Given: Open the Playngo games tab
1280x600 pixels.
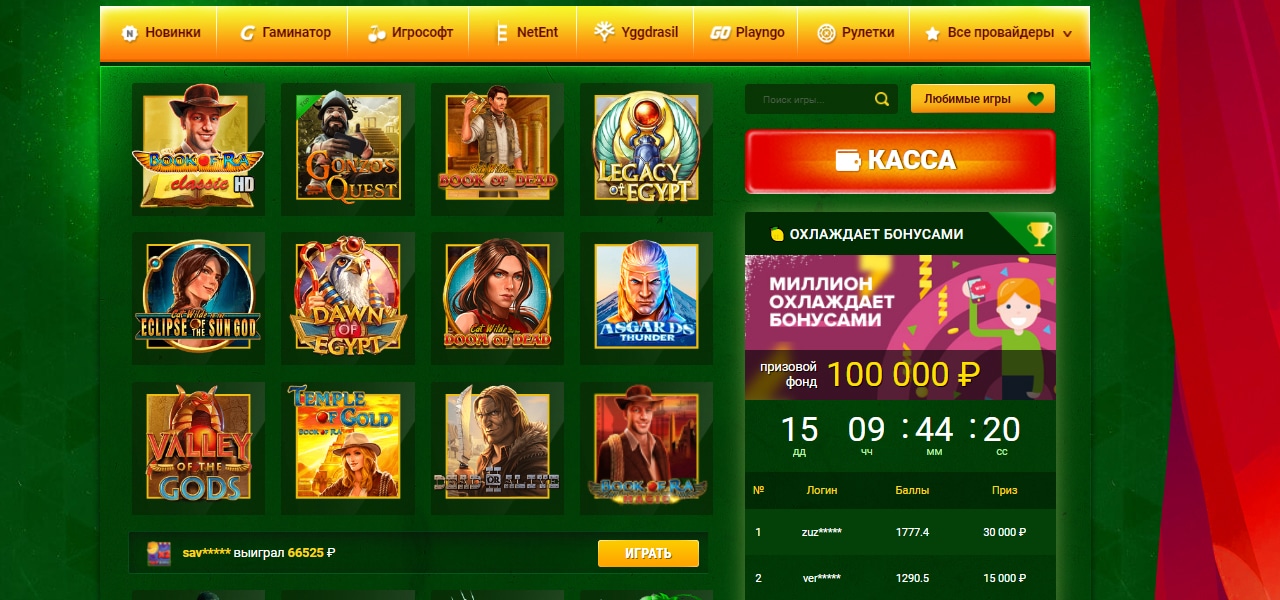Looking at the screenshot, I should tap(747, 33).
